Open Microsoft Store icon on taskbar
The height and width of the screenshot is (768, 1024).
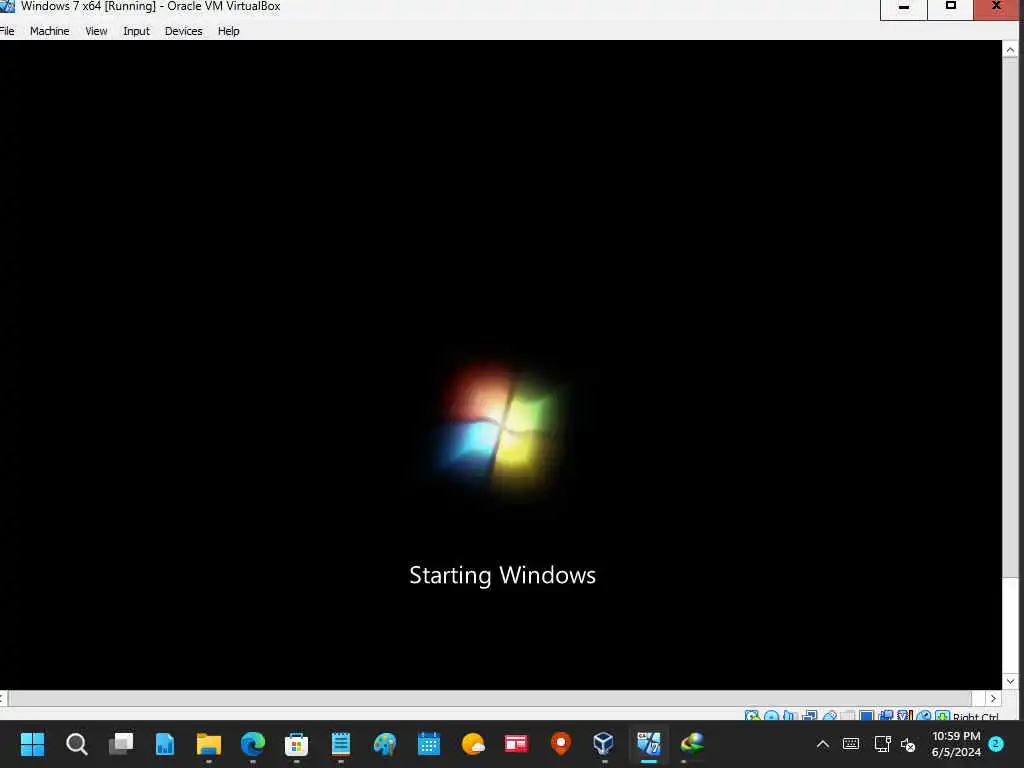point(296,744)
